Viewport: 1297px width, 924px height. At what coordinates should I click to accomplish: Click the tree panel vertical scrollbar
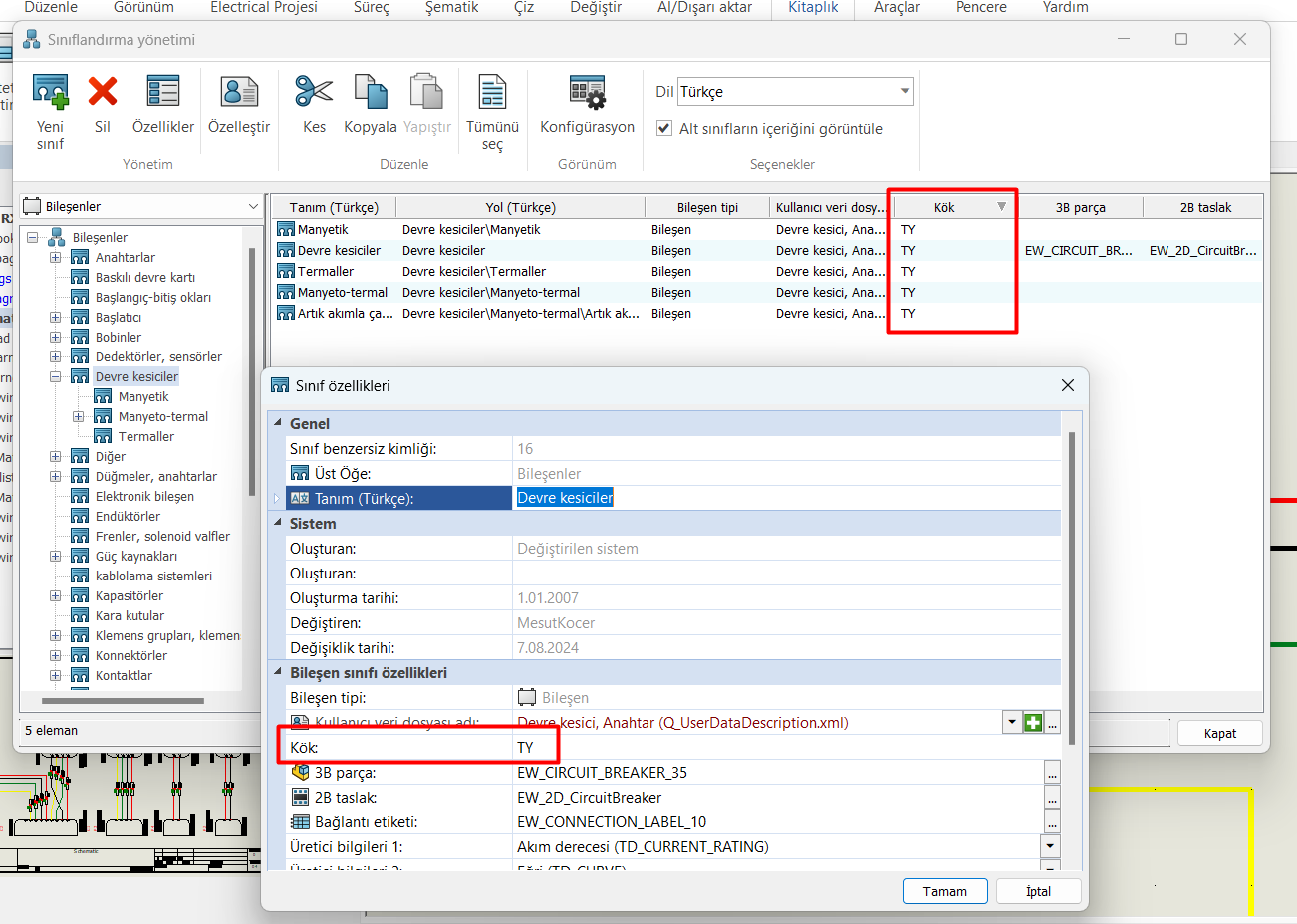click(x=252, y=370)
